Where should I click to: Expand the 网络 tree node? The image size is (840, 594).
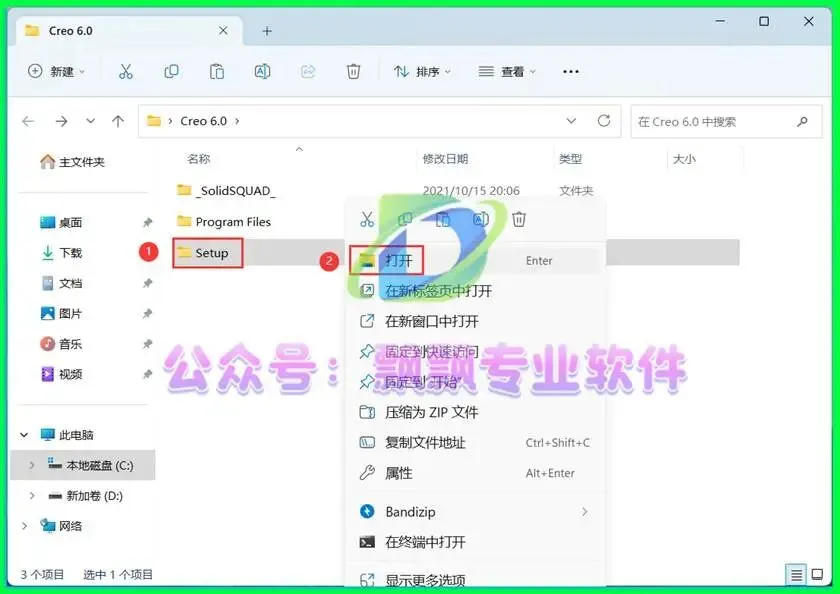coord(24,526)
